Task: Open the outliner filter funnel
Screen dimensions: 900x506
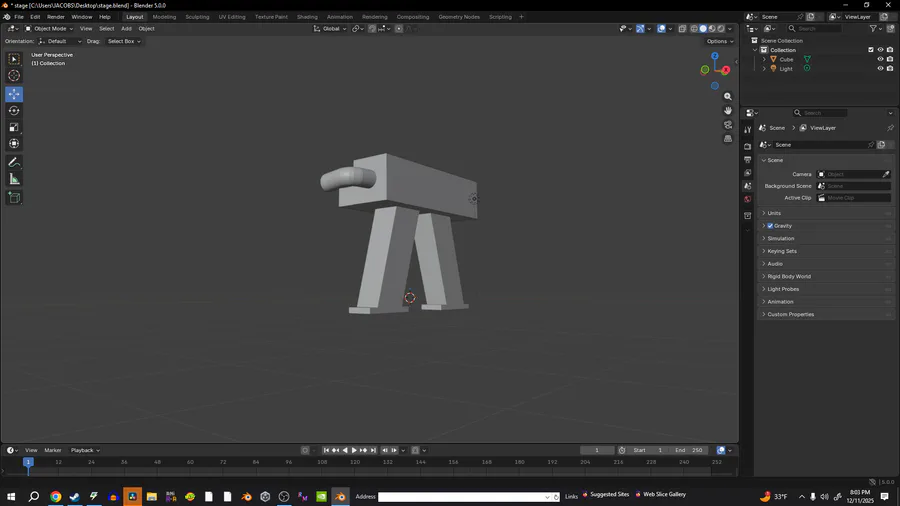Action: tap(873, 29)
